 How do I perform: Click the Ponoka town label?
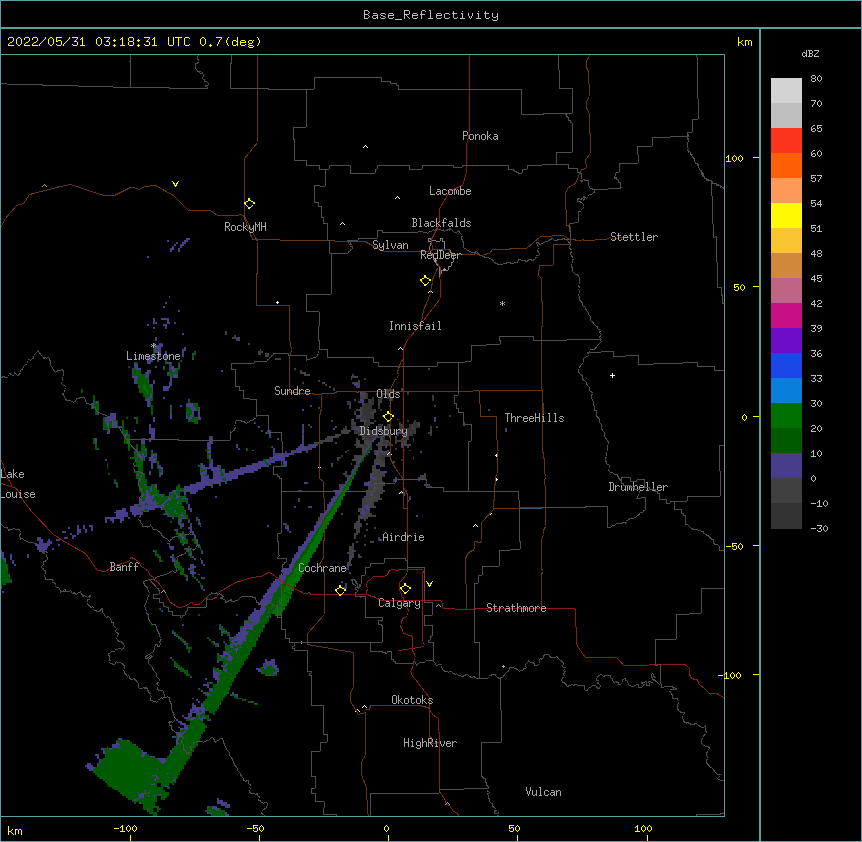(480, 136)
